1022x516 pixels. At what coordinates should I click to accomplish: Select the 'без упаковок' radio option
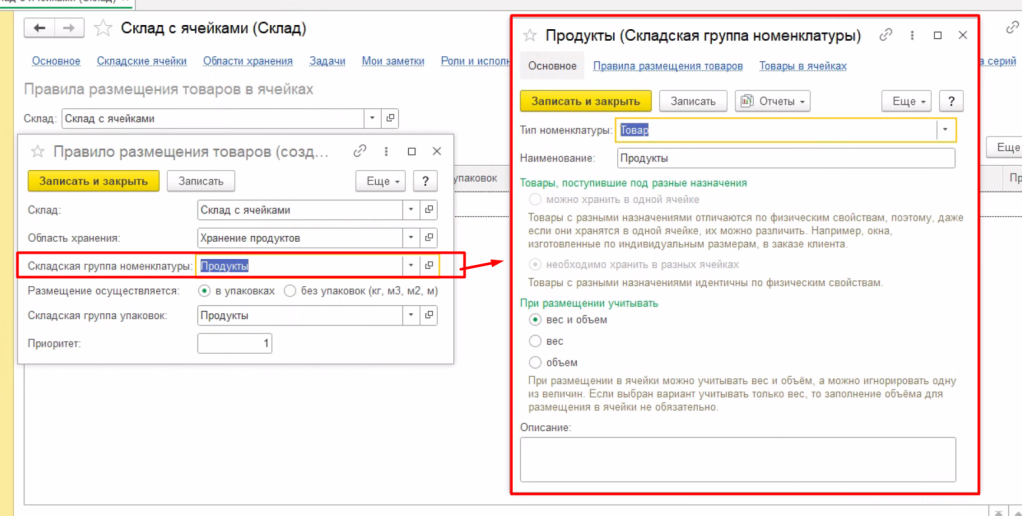(290, 291)
